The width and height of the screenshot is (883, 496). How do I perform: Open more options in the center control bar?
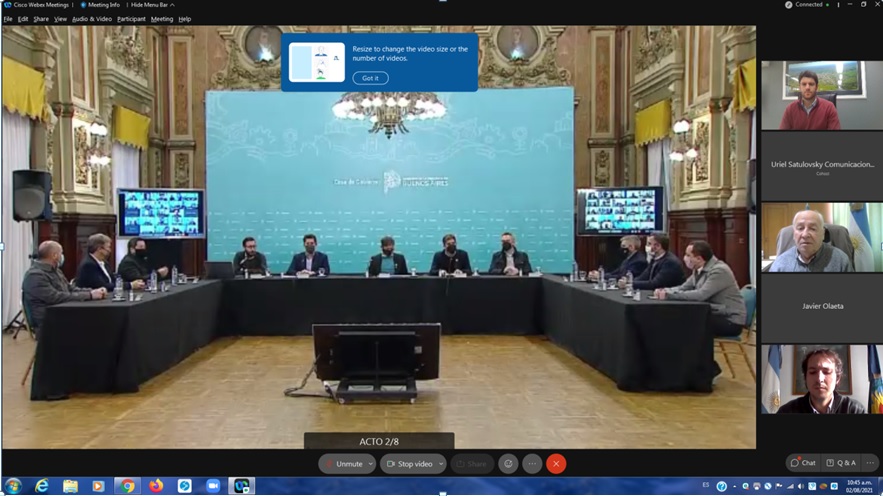pos(532,464)
